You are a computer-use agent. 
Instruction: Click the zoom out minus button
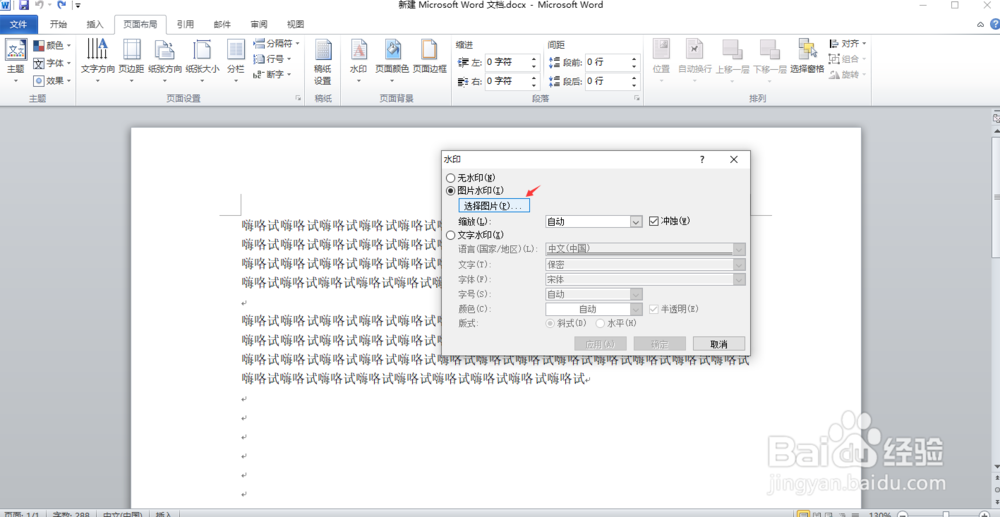pos(903,514)
